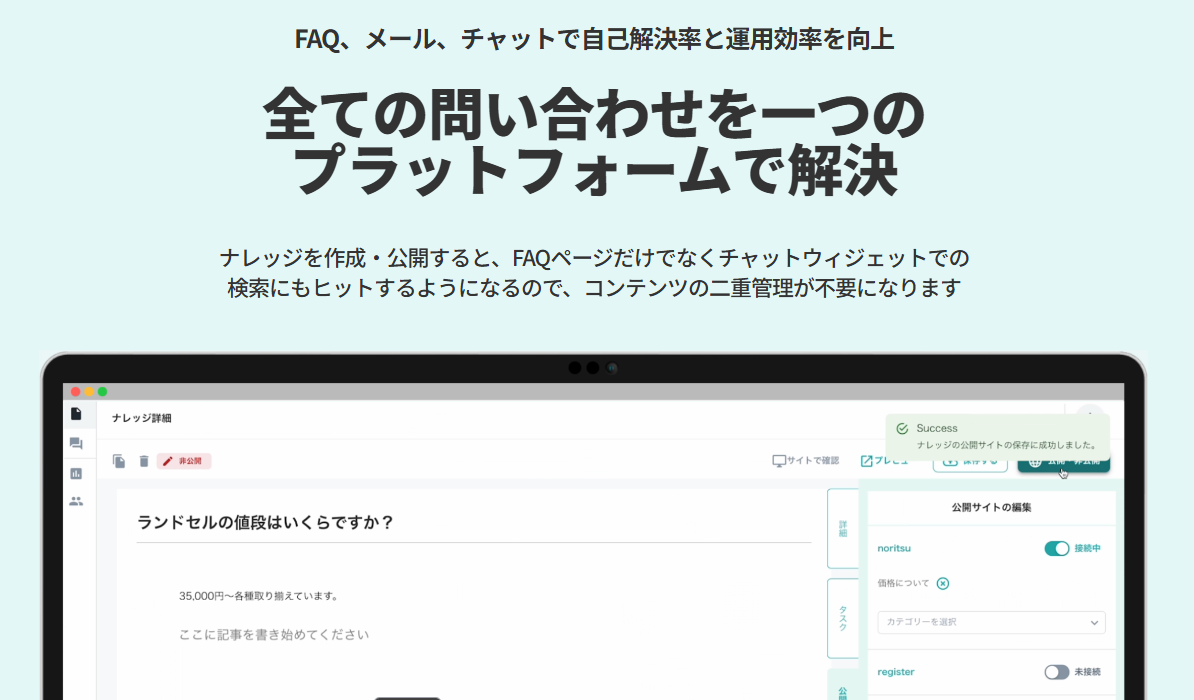The image size is (1194, 700).
Task: Click the 未接続 status label
Action: (x=1087, y=672)
